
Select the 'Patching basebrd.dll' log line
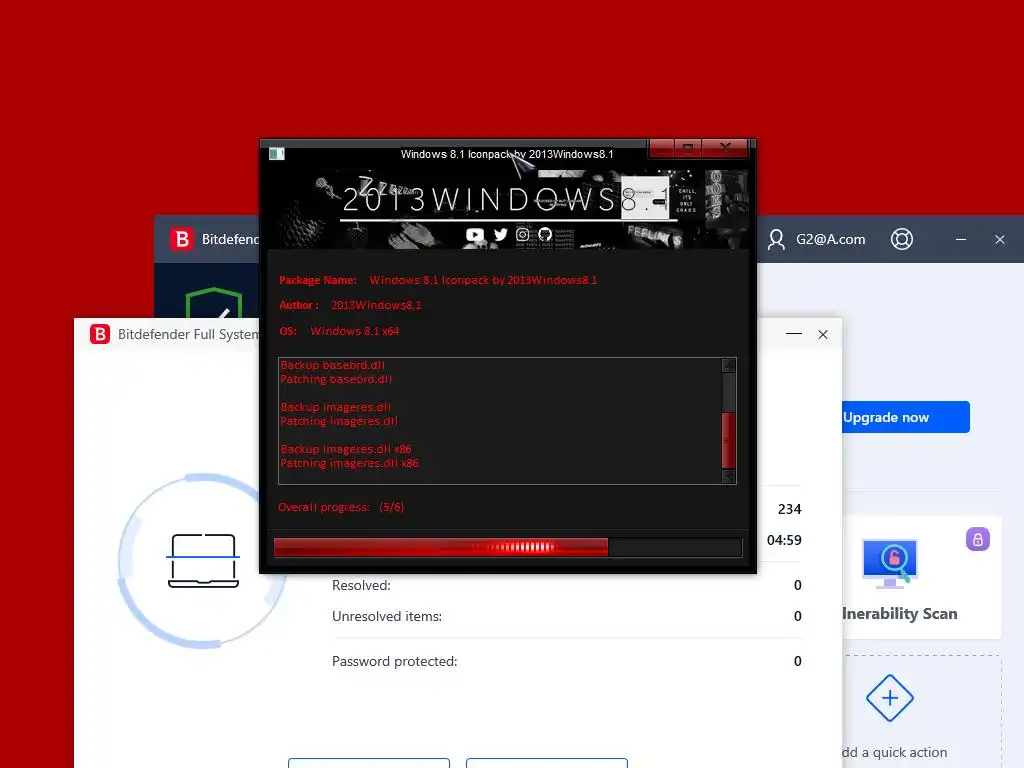click(336, 379)
